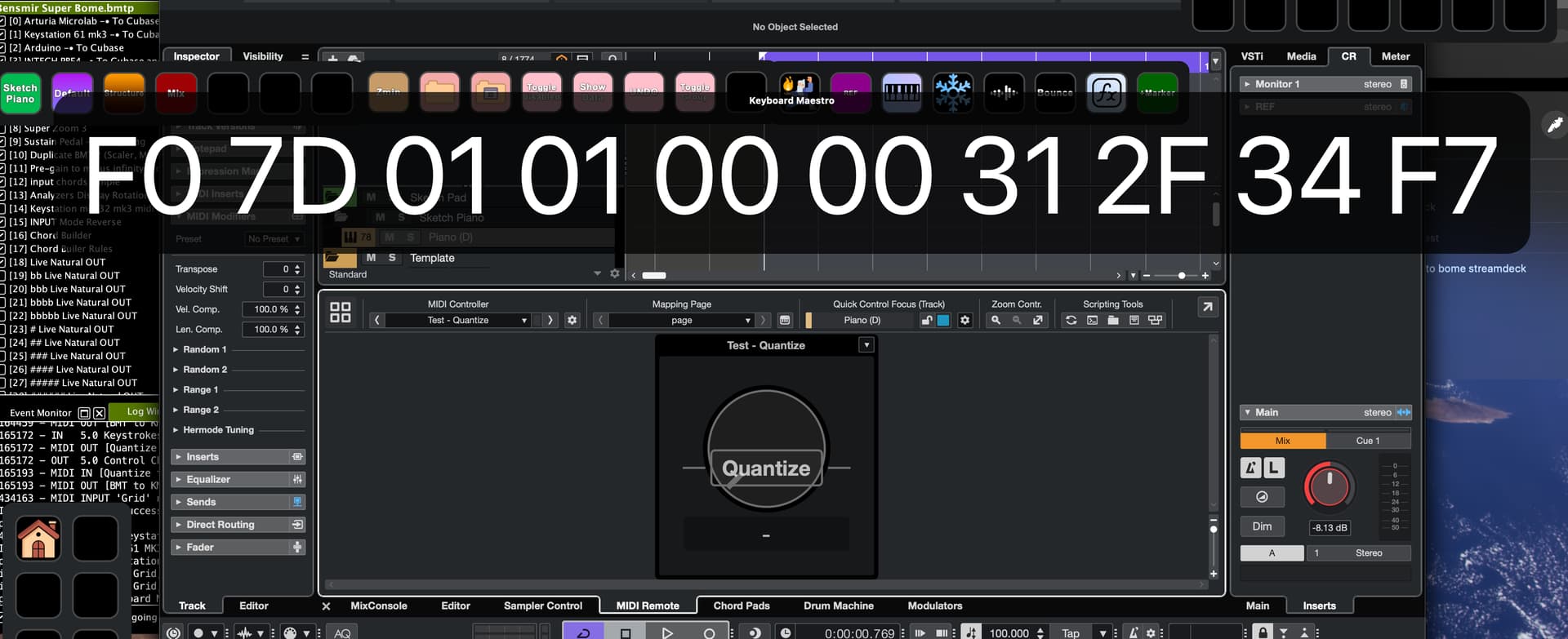
Task: Click the Tap tempo button
Action: (x=1071, y=632)
